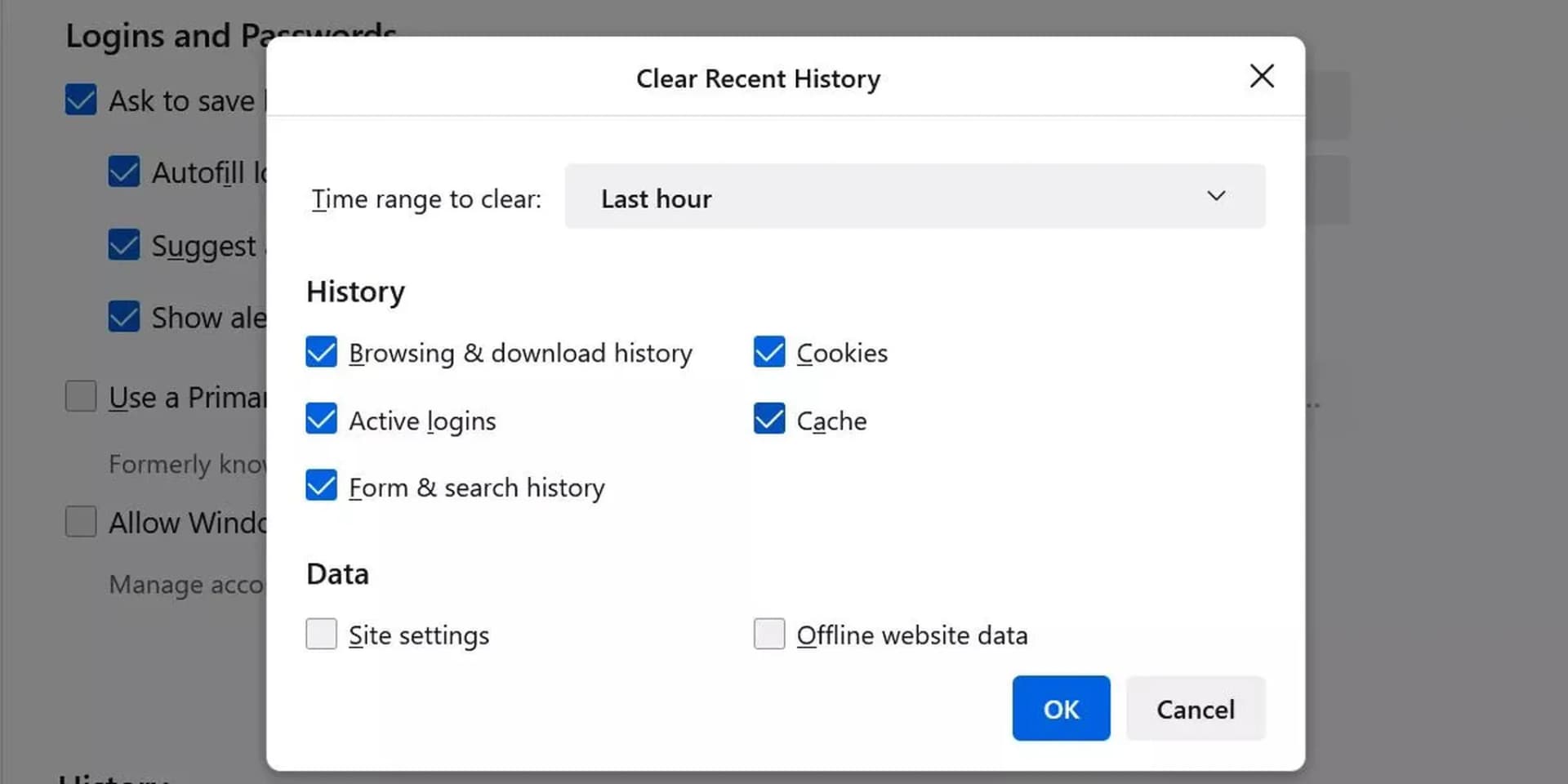The width and height of the screenshot is (1568, 784).
Task: Uncheck the Cache option
Action: [x=768, y=419]
